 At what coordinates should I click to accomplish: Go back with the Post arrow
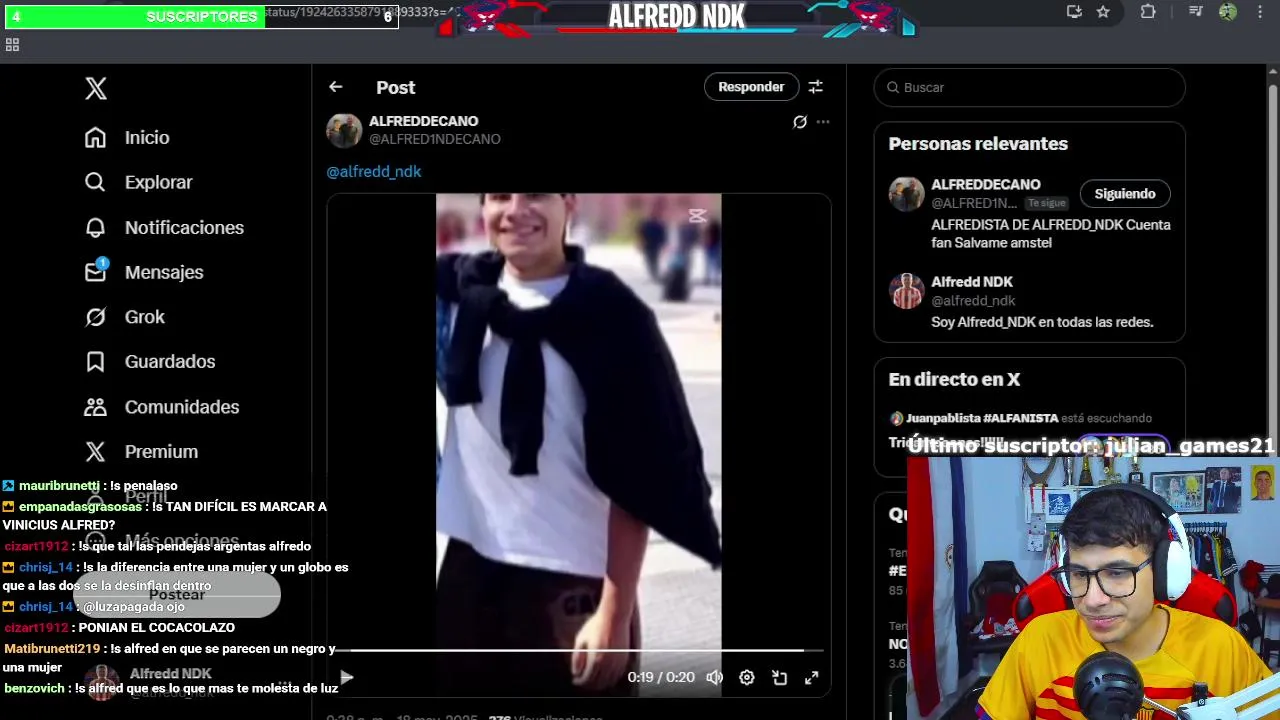coord(336,87)
